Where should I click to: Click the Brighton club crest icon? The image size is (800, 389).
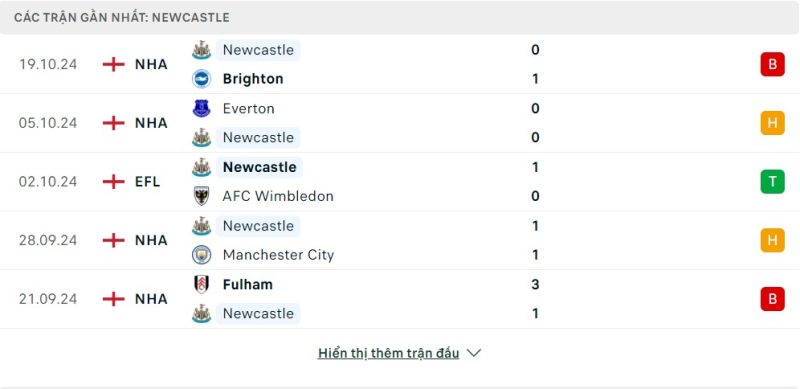pos(202,79)
